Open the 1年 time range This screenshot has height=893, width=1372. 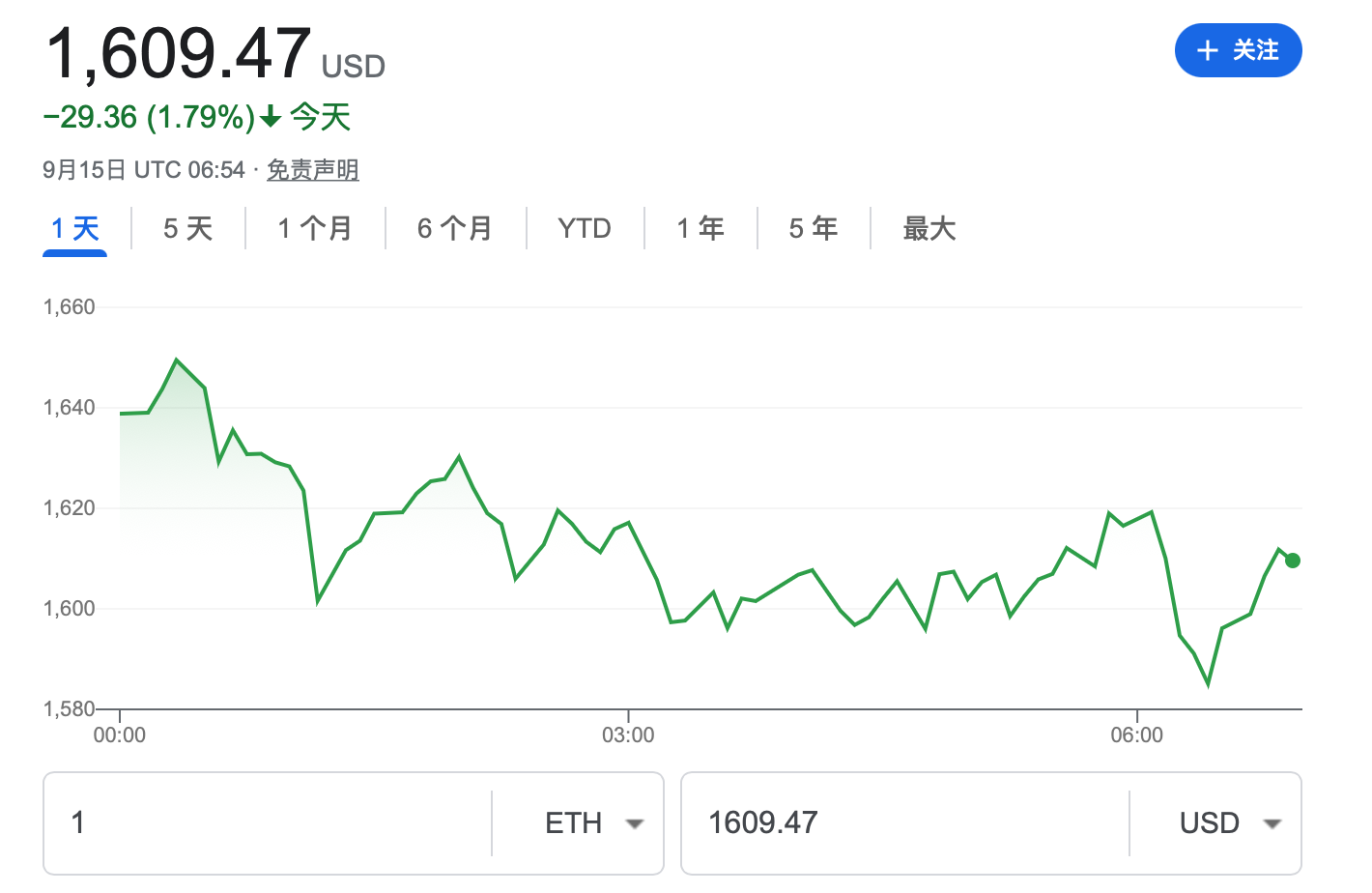700,228
